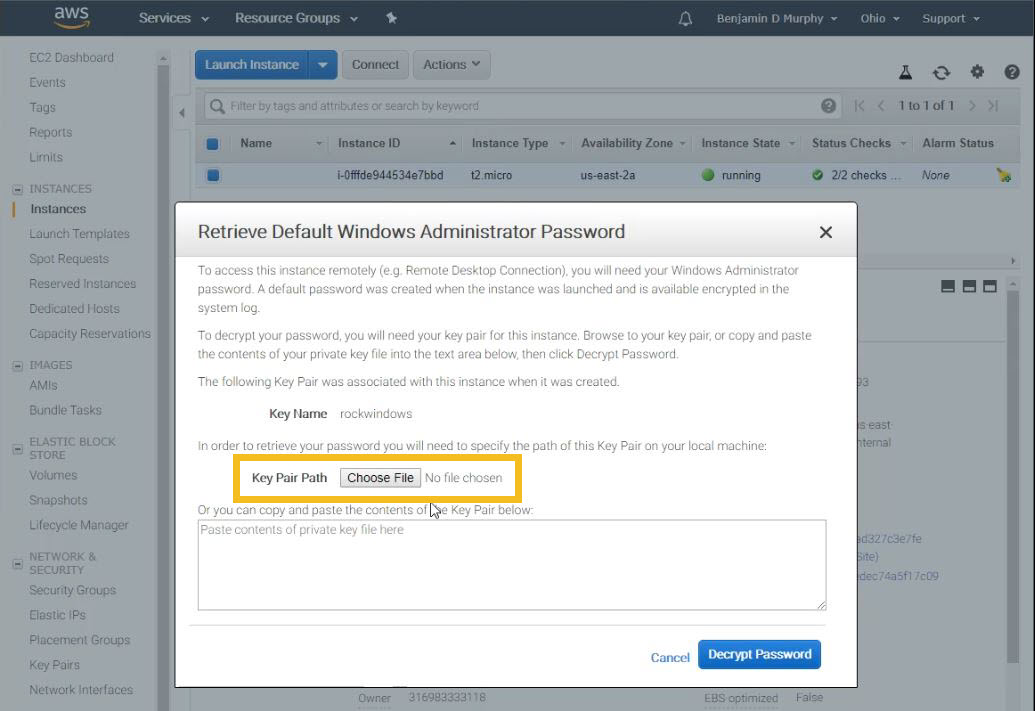Toggle checkbox for instance i-0fffde944534e7bbd
The width and height of the screenshot is (1035, 711).
pos(213,175)
